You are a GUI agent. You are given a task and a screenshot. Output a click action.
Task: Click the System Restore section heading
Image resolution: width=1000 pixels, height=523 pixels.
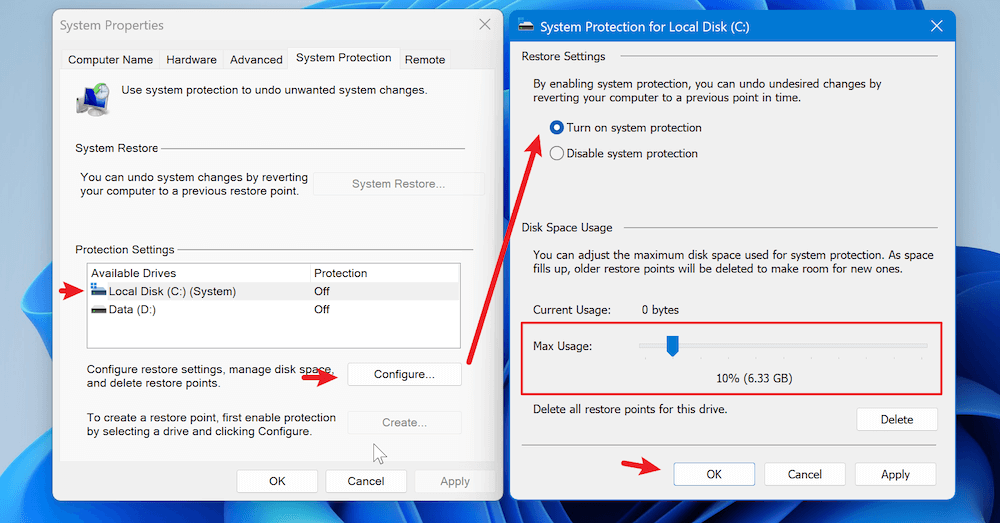117,148
